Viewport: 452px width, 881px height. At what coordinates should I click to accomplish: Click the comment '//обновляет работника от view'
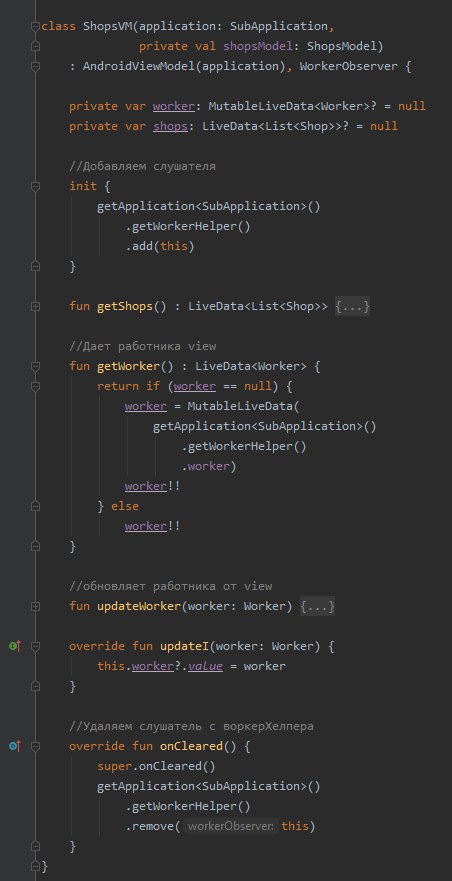(x=170, y=586)
